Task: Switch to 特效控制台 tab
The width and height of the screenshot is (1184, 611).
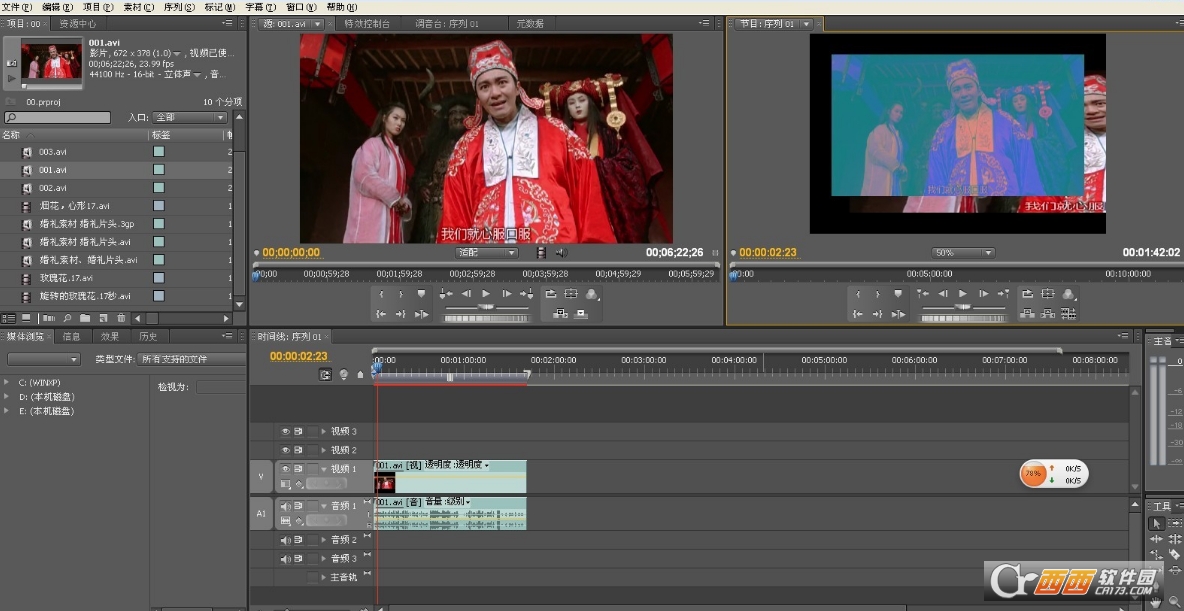Action: (367, 23)
